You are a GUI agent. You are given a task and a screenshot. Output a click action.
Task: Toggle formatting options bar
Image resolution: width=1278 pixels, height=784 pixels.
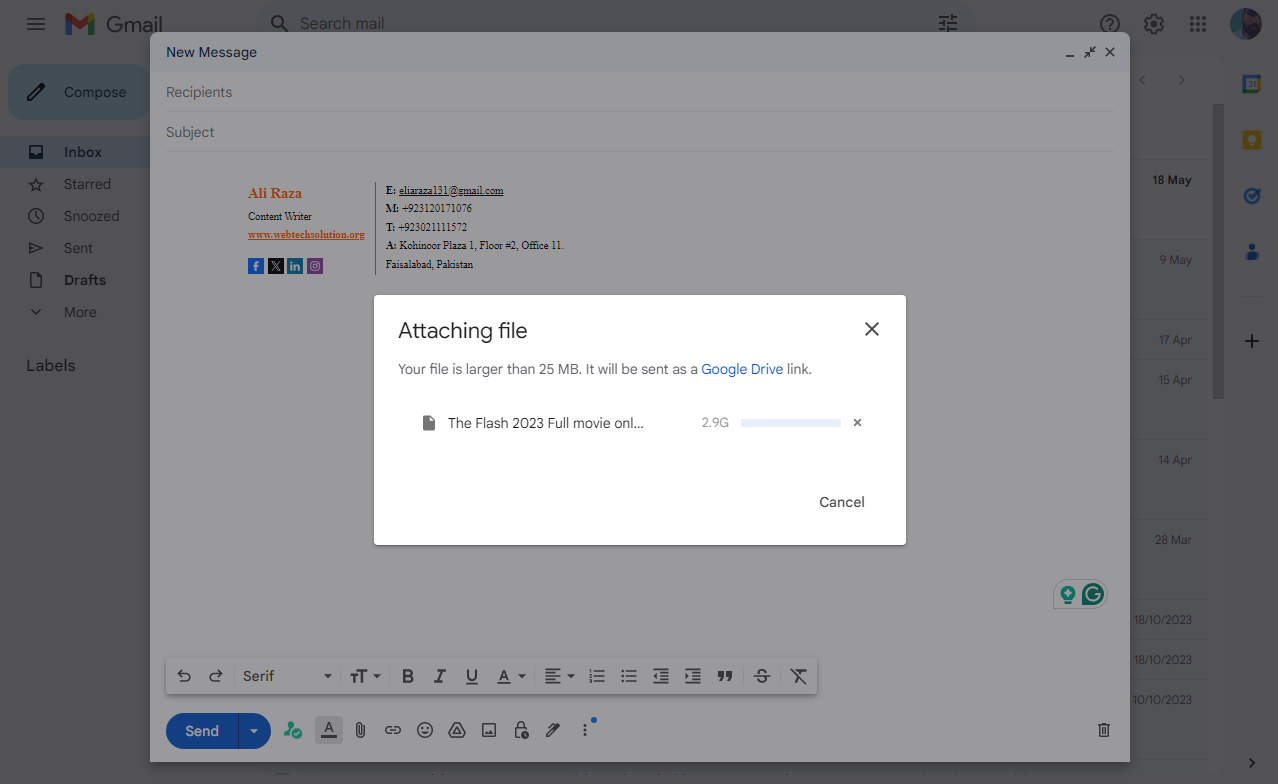click(328, 730)
